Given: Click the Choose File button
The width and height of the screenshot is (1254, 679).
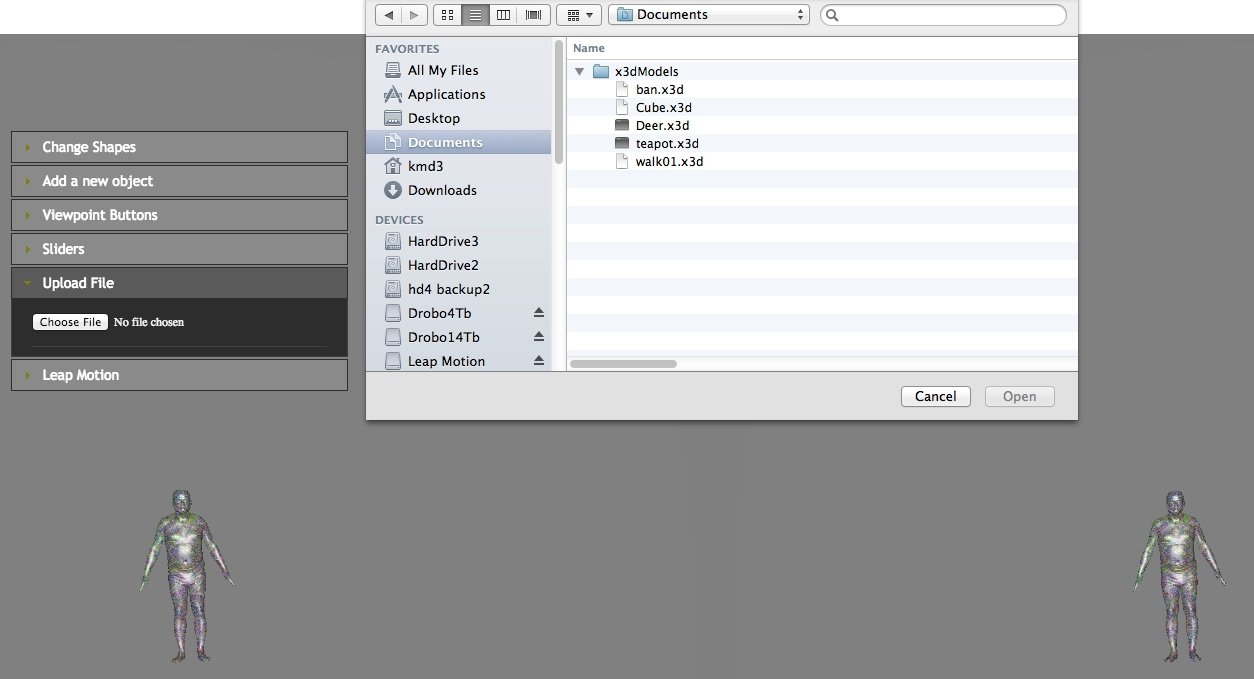Looking at the screenshot, I should click(70, 322).
